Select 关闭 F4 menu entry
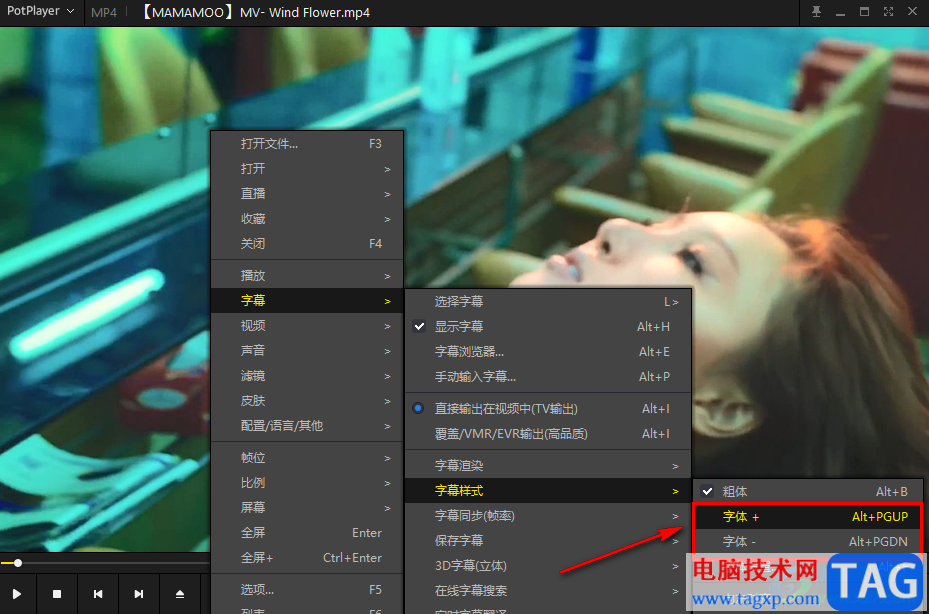The height and width of the screenshot is (614, 929). click(x=307, y=244)
